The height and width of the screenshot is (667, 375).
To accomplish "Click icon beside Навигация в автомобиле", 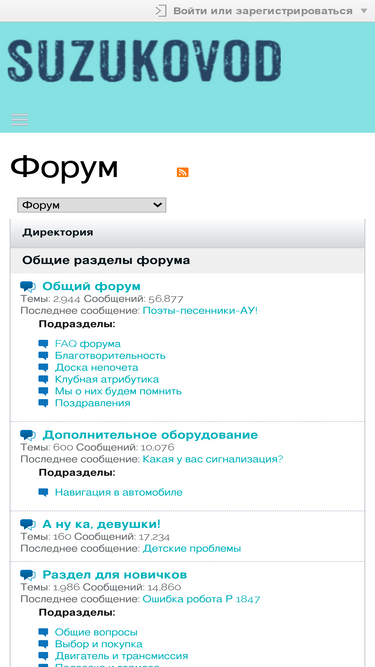I will (43, 493).
